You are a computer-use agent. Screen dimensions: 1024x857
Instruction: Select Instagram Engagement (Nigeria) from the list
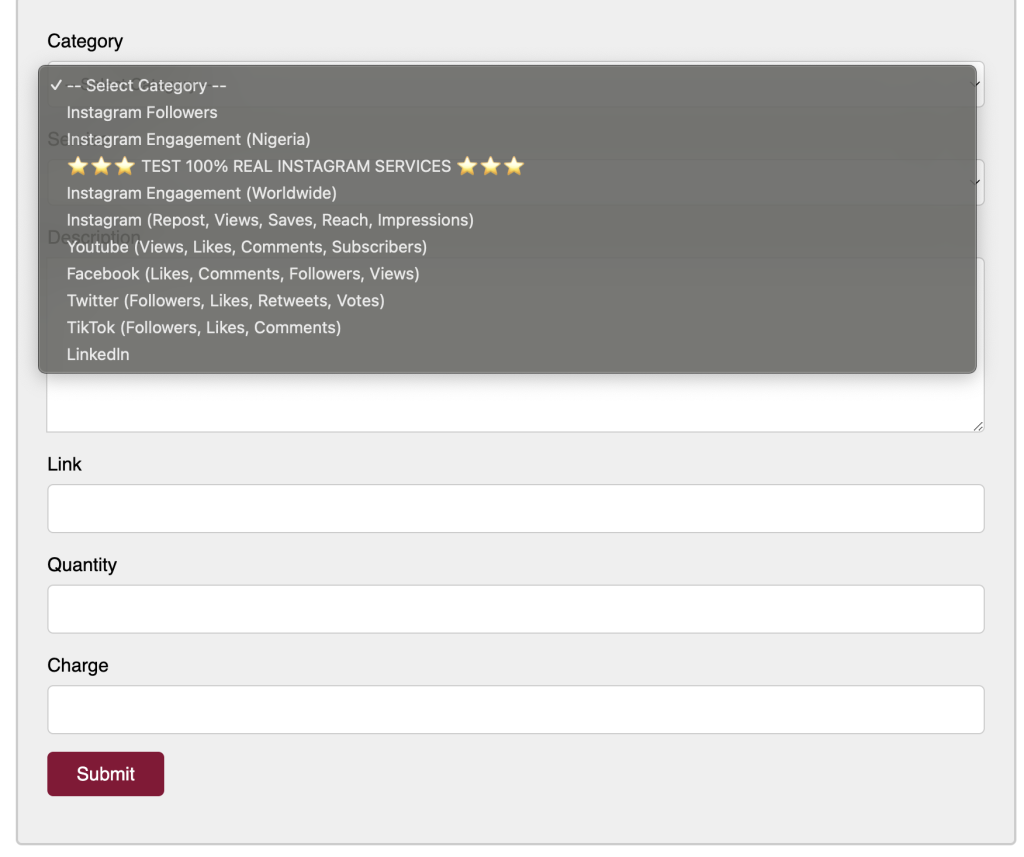188,140
